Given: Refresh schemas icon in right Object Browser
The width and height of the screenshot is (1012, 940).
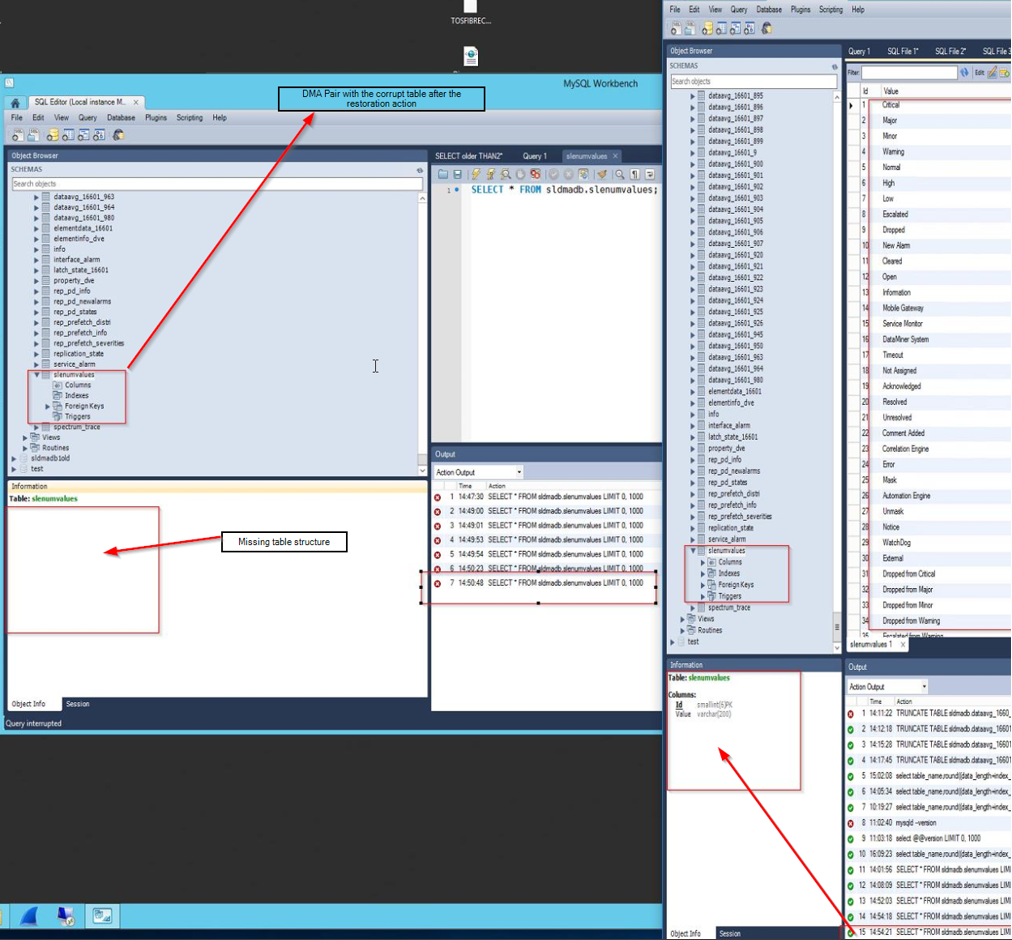Looking at the screenshot, I should (x=835, y=66).
